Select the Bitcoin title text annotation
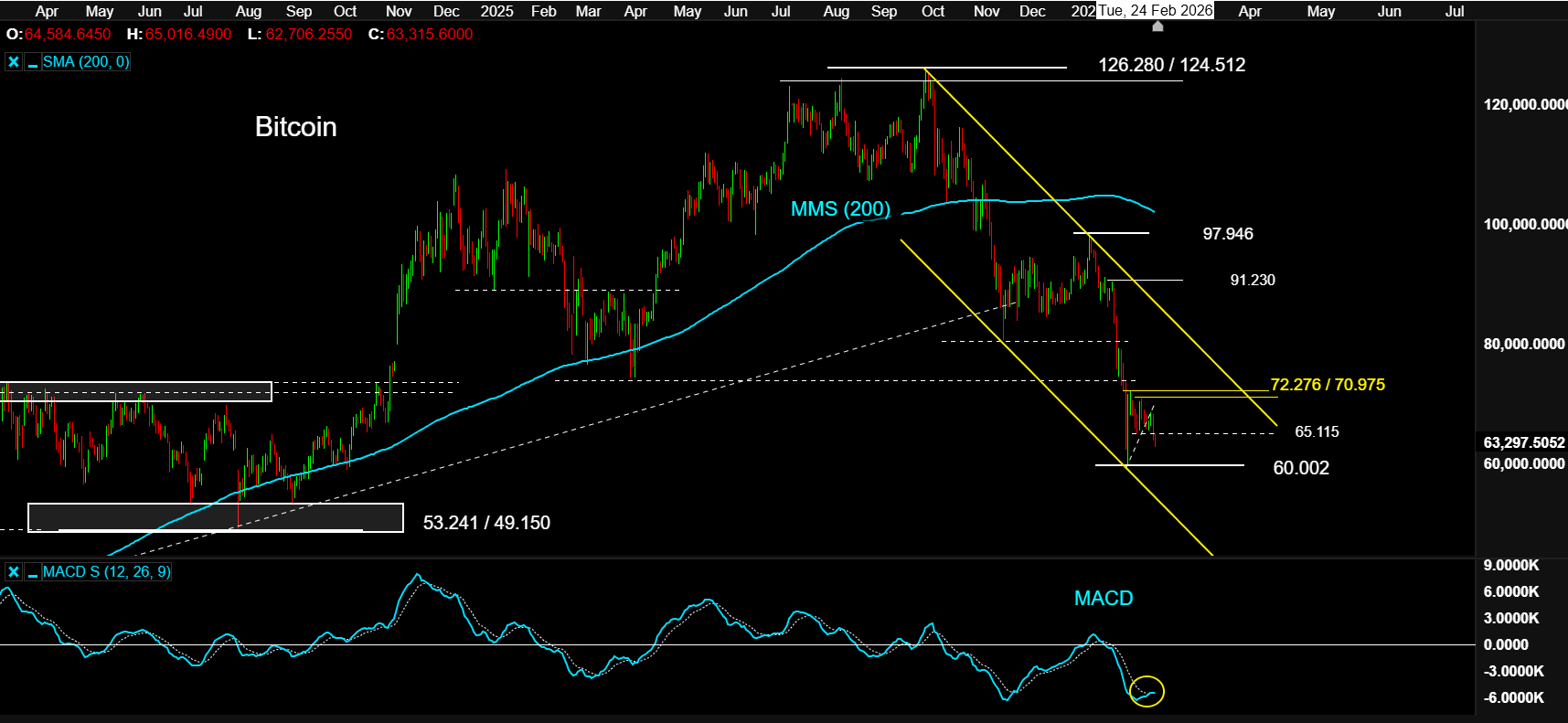Viewport: 1568px width, 723px height. click(x=295, y=127)
